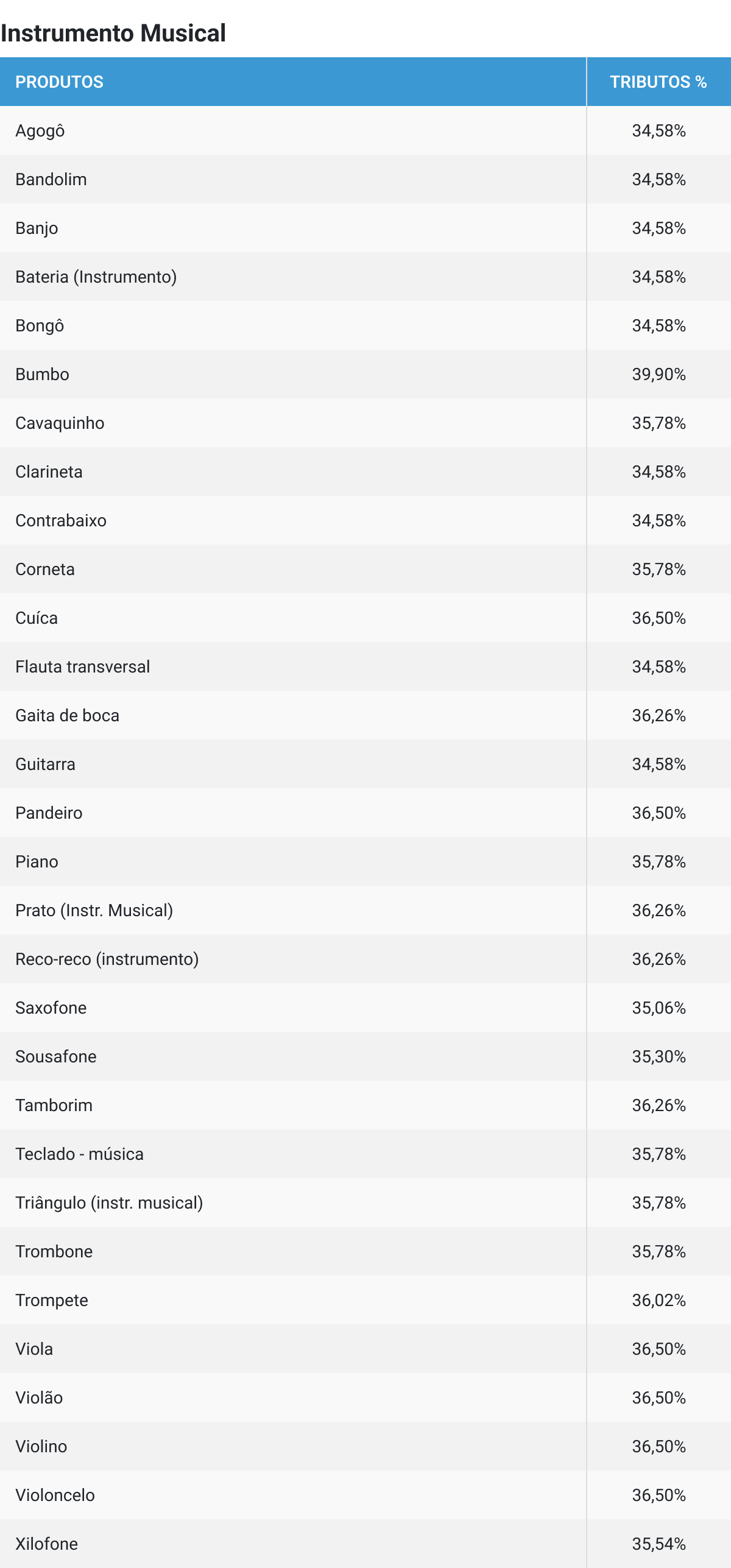
Task: Click the Contrabaixo product name
Action: click(61, 520)
